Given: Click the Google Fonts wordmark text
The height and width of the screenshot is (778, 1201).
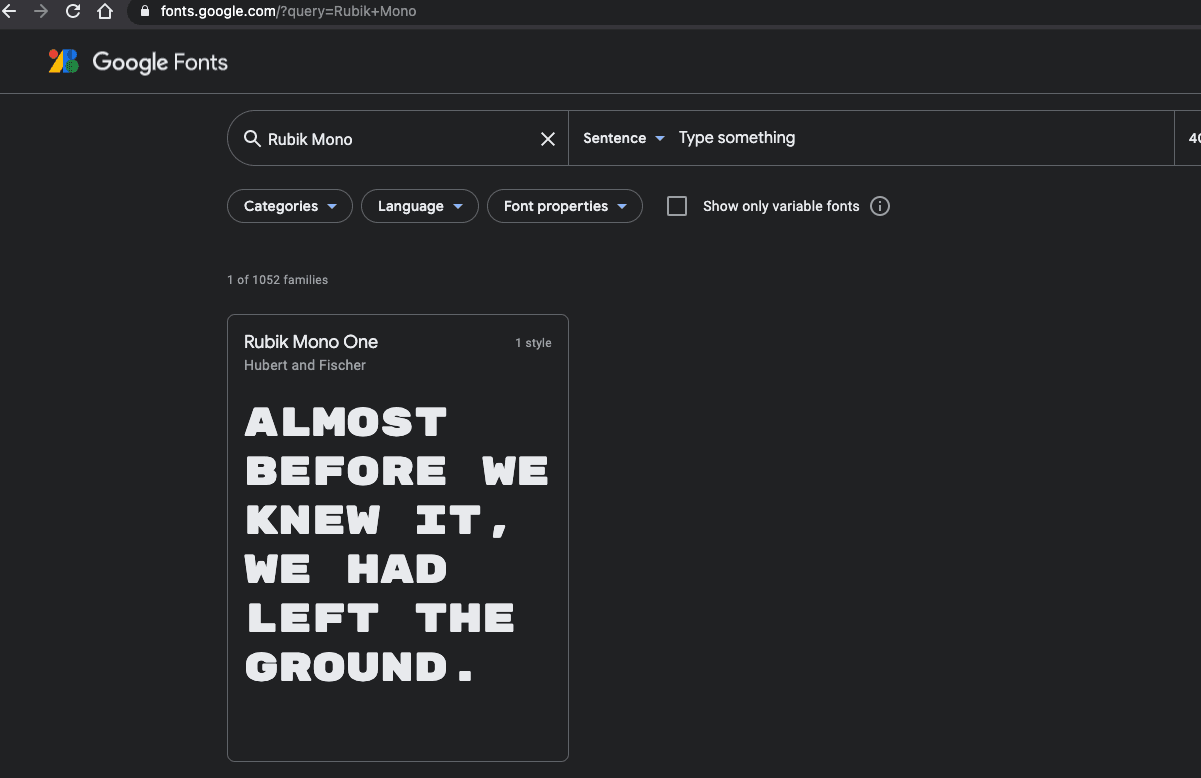Looking at the screenshot, I should [160, 62].
